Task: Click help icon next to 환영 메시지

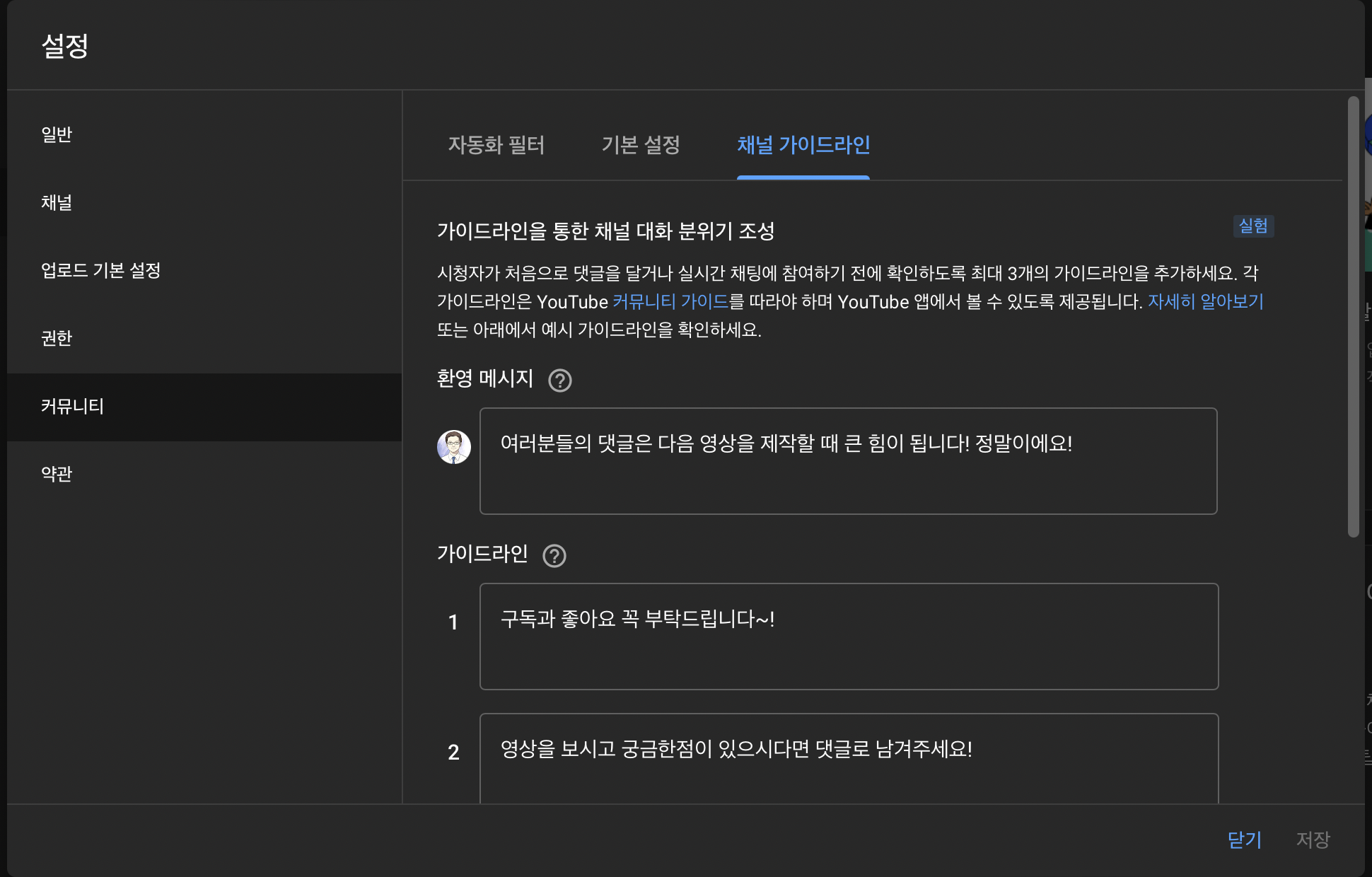Action: coord(559,381)
